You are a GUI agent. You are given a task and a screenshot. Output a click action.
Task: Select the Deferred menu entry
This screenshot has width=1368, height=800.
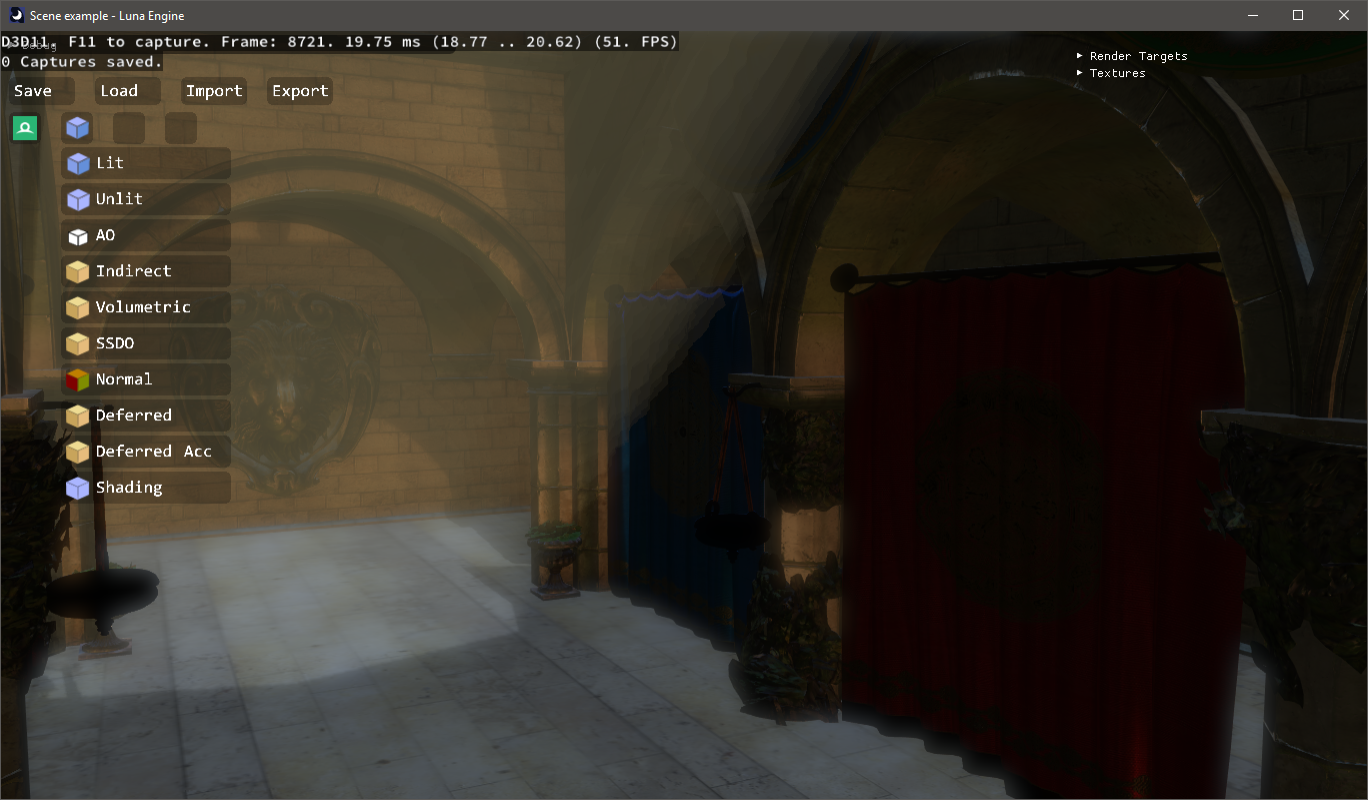tap(146, 415)
